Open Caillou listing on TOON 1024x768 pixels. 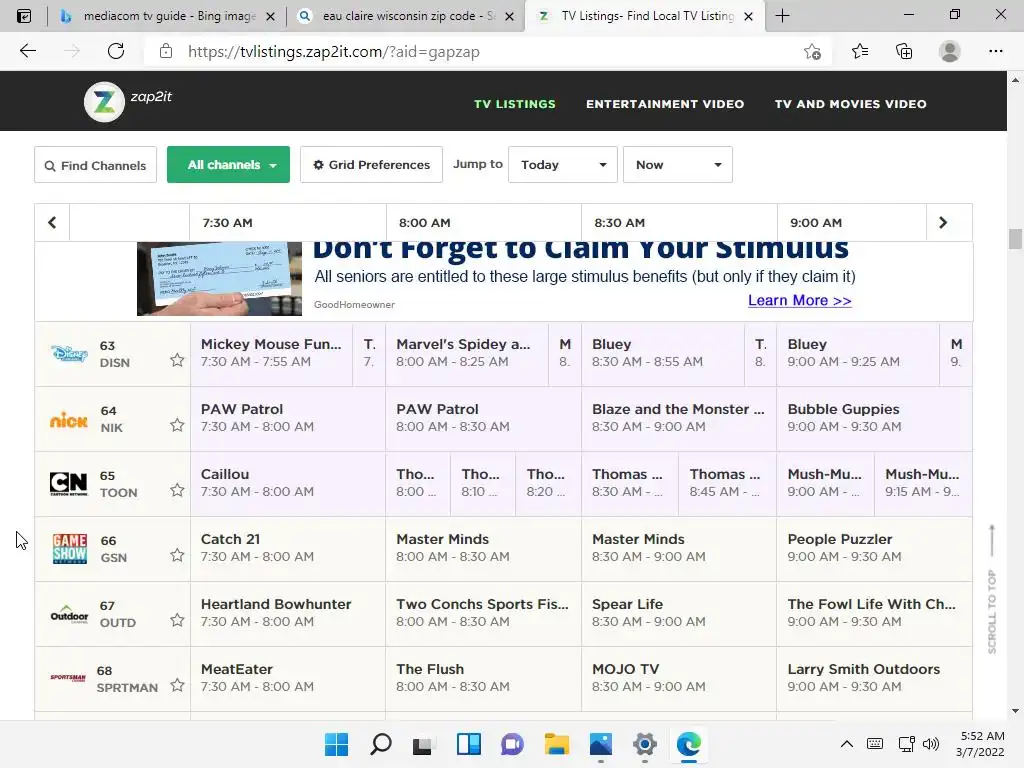[288, 483]
